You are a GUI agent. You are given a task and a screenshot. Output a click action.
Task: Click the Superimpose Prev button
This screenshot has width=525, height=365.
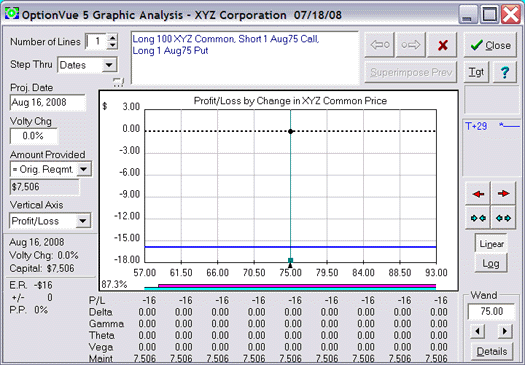[411, 72]
